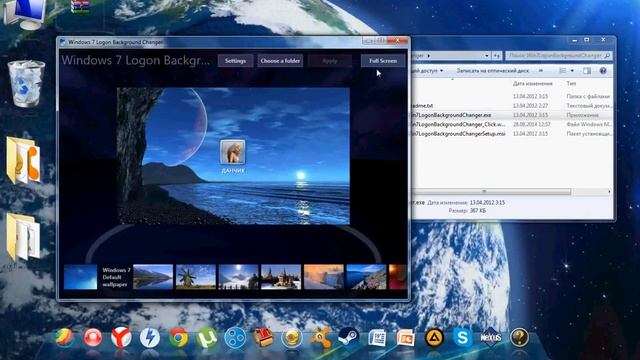640x360 pixels.
Task: Click the 'Папка с файлами' type cell
Action: coord(588,96)
